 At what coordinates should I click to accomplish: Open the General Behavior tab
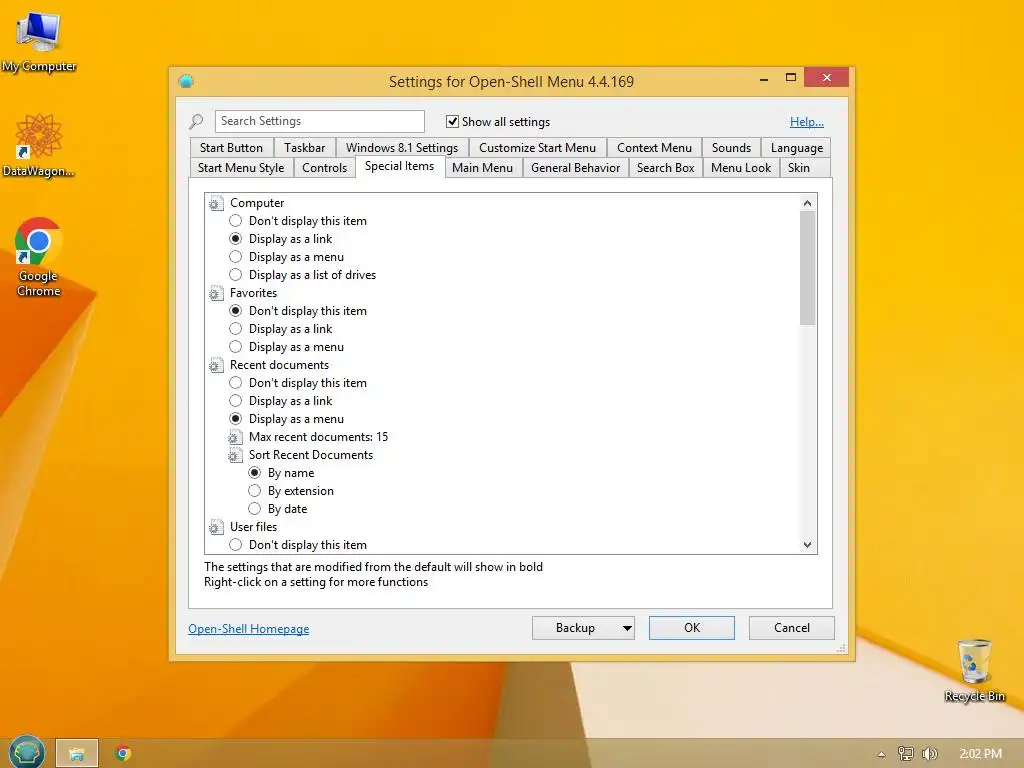575,168
